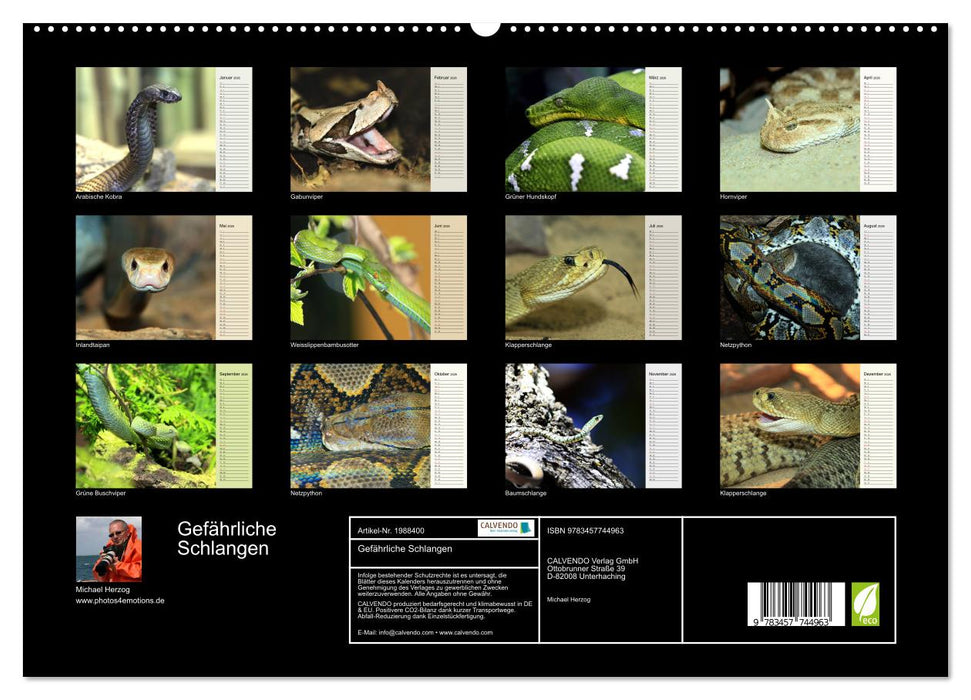Click the large Gefährliche Schlangen title

tap(227, 538)
